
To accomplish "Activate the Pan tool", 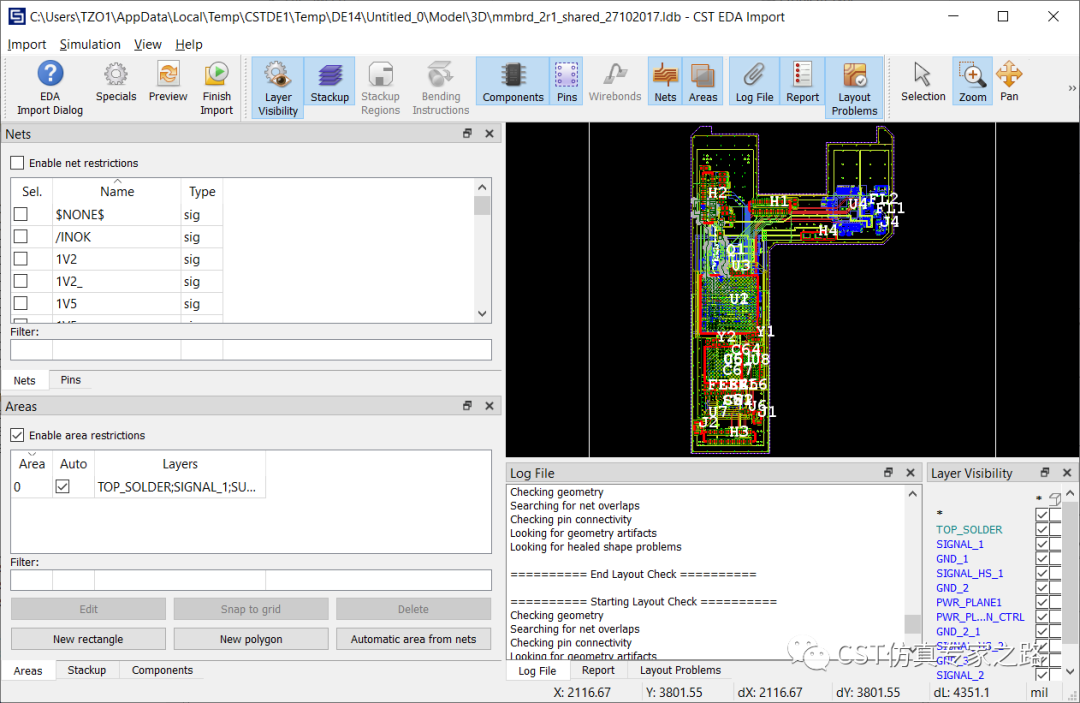I will pos(1009,83).
